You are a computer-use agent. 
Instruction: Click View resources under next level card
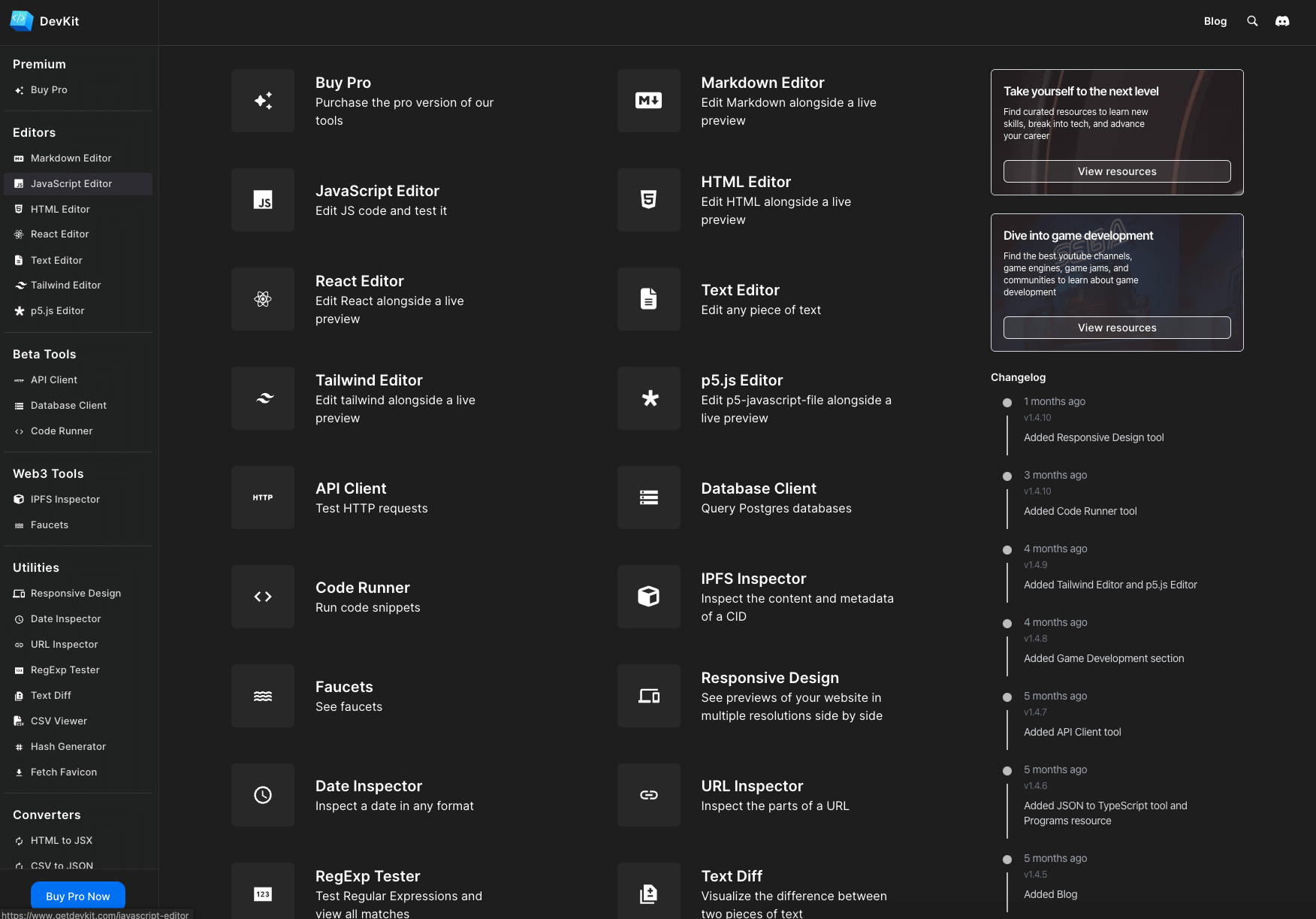point(1117,171)
